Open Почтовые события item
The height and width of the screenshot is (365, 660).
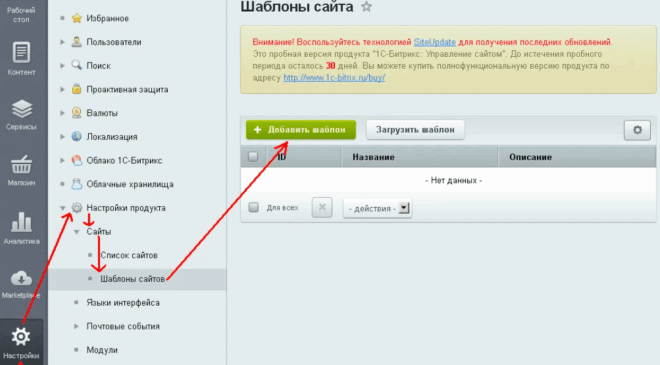tap(123, 326)
